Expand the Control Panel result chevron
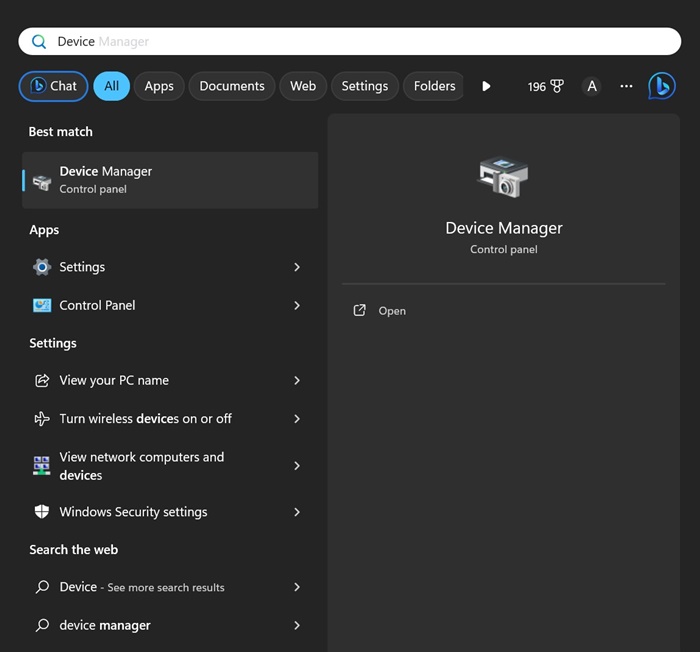Viewport: 700px width, 652px height. (x=297, y=305)
